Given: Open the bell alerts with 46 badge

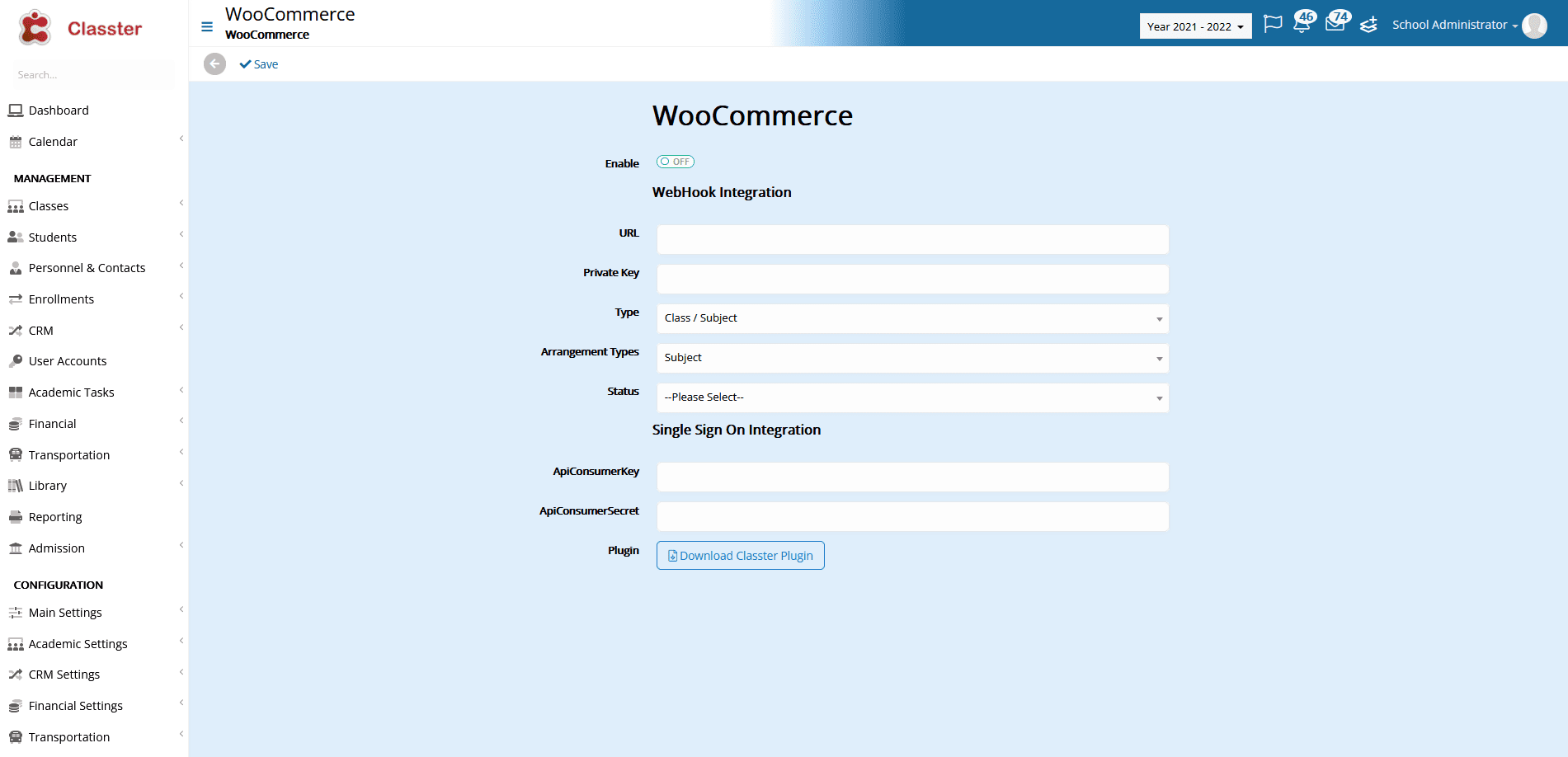Looking at the screenshot, I should pyautogui.click(x=1303, y=22).
